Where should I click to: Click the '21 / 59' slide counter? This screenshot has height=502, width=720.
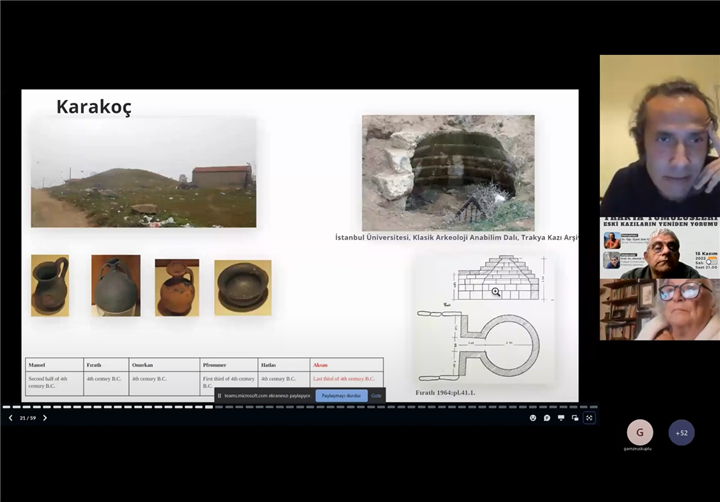(28, 418)
